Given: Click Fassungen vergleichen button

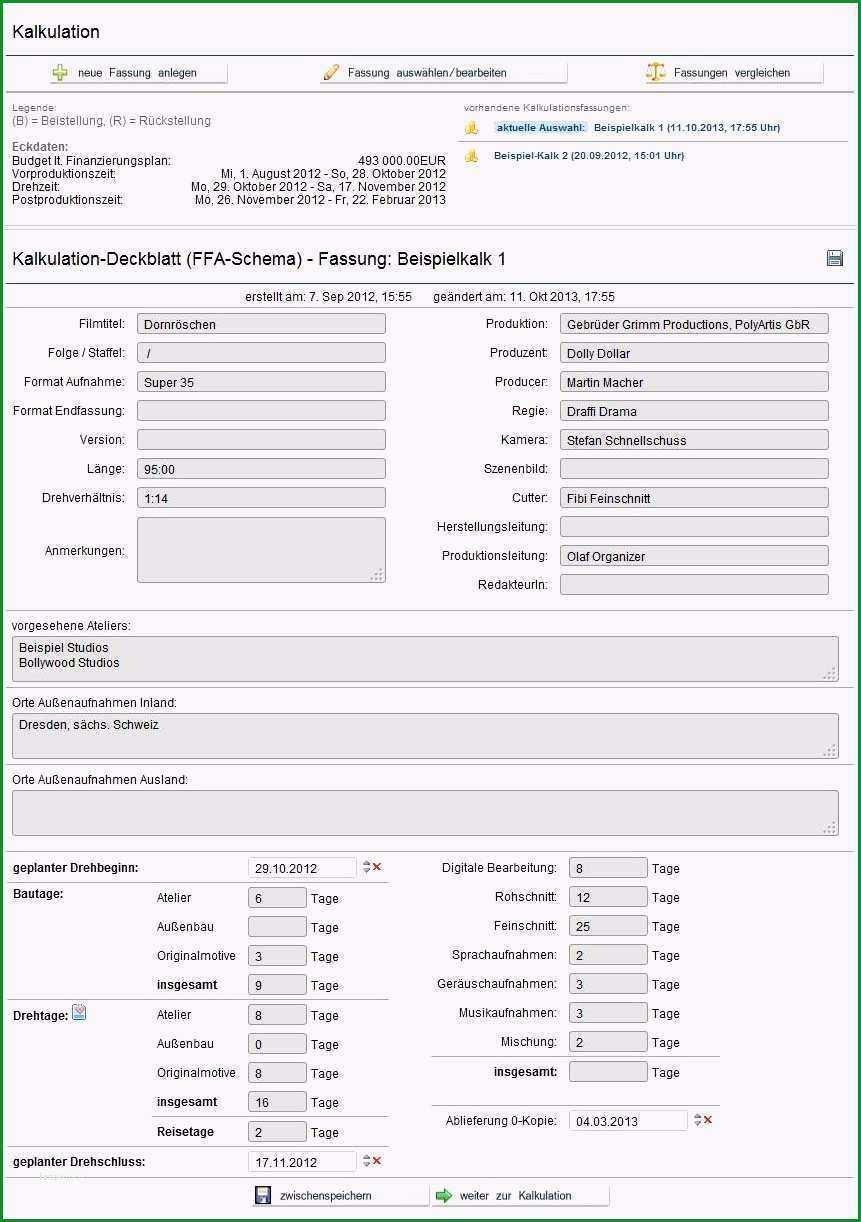Looking at the screenshot, I should [x=734, y=72].
